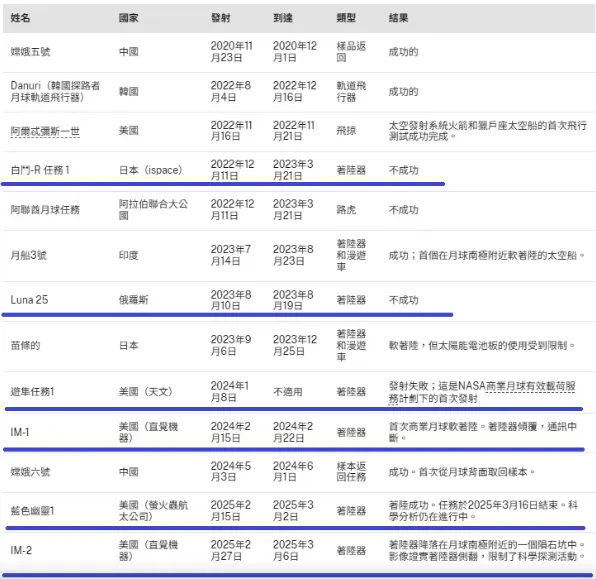Click launch date 2024年5月3日

pyautogui.click(x=231, y=471)
